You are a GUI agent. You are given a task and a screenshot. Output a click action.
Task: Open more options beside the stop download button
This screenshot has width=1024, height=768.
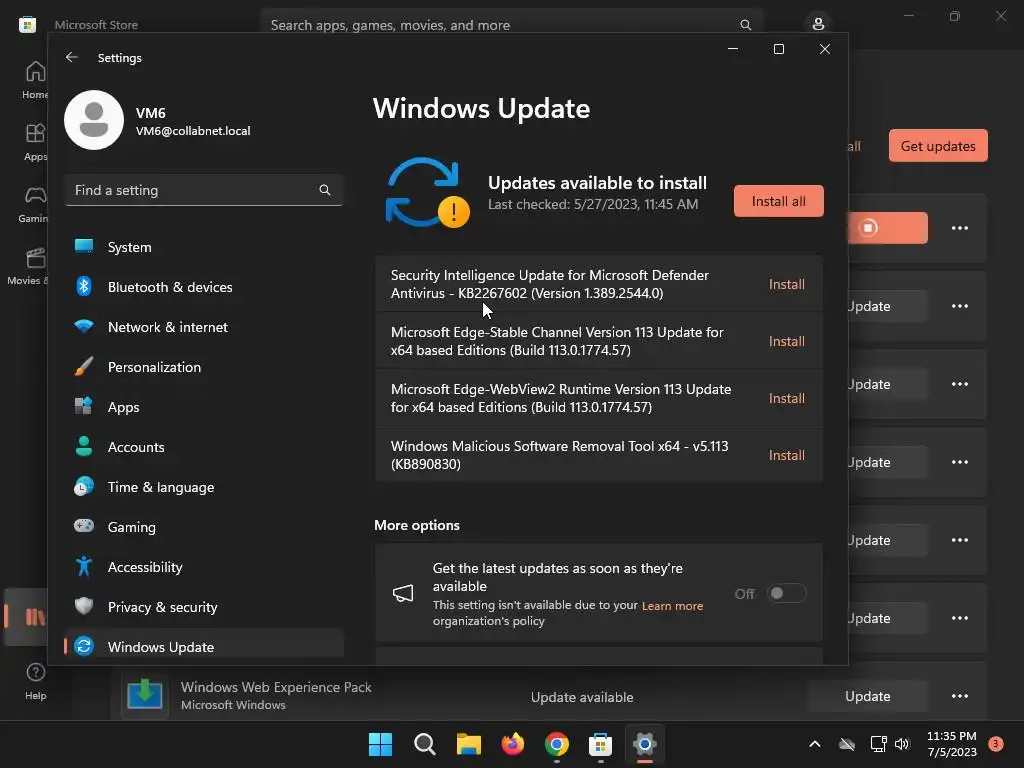pyautogui.click(x=959, y=228)
